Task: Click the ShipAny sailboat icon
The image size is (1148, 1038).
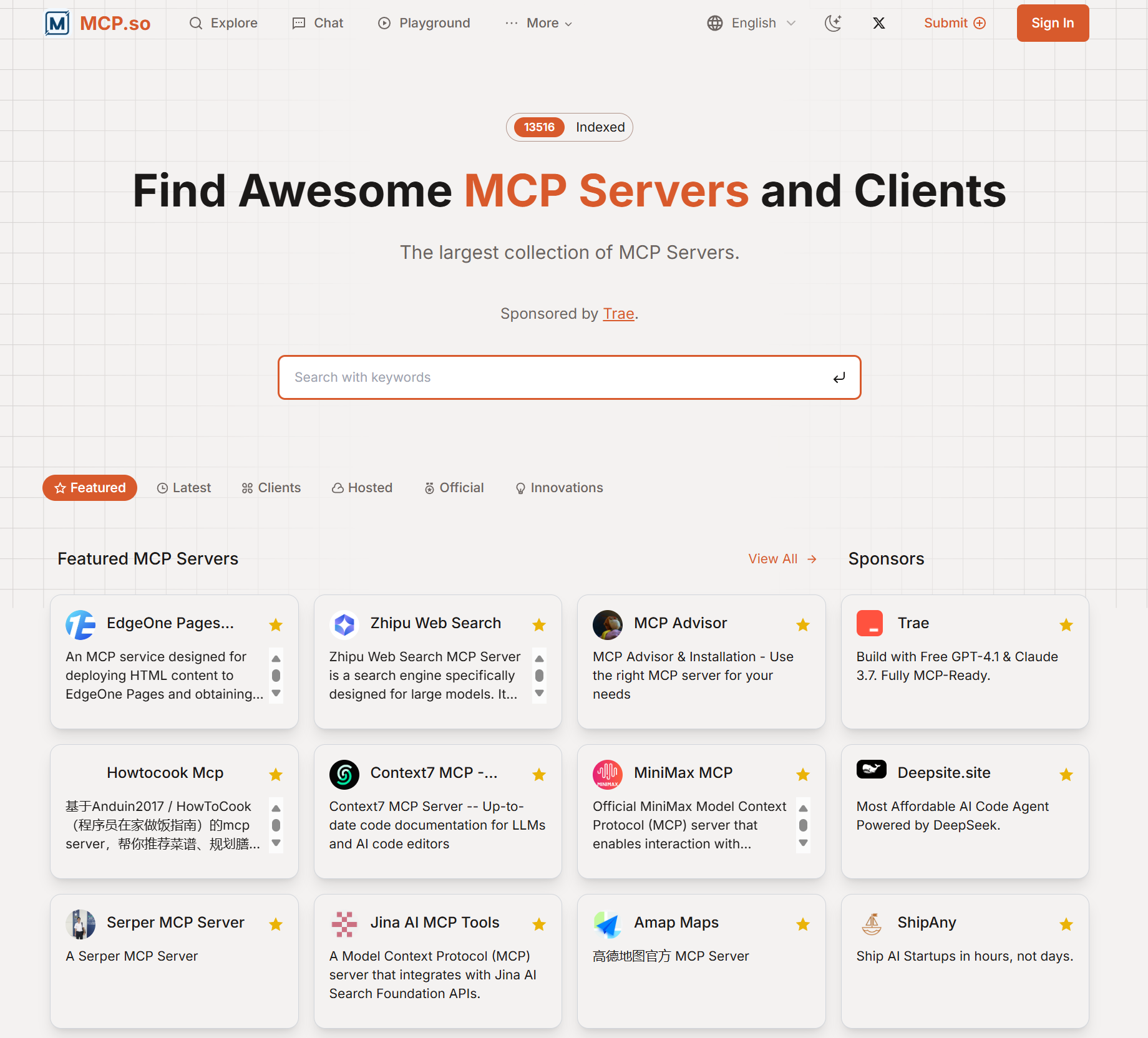Action: (x=872, y=924)
